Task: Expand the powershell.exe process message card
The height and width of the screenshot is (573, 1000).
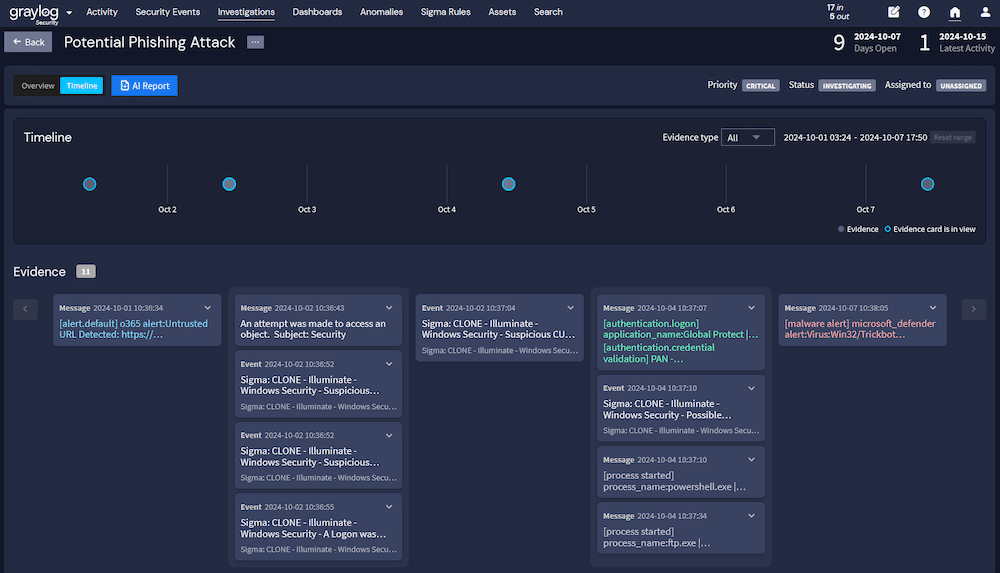Action: coord(751,459)
